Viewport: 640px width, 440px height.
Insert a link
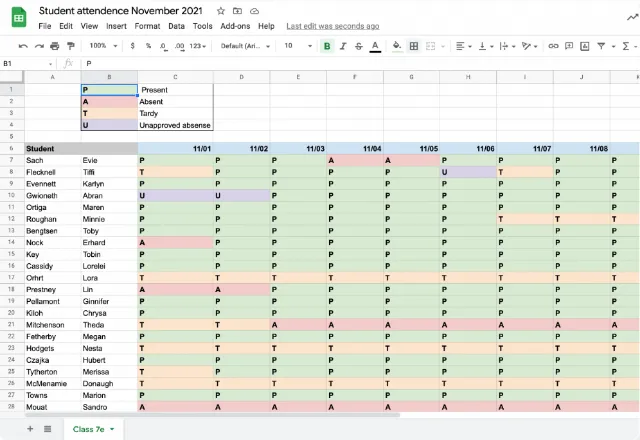coord(553,46)
